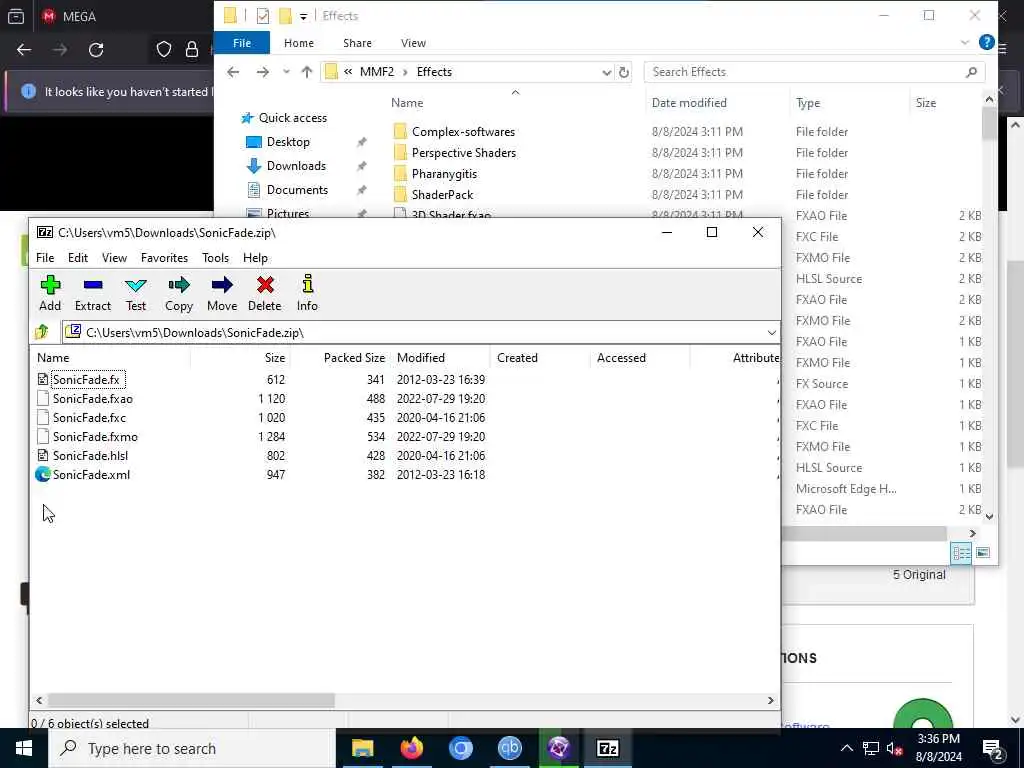Click the 7-Zip address path field
The height and width of the screenshot is (768, 1024).
tap(421, 332)
